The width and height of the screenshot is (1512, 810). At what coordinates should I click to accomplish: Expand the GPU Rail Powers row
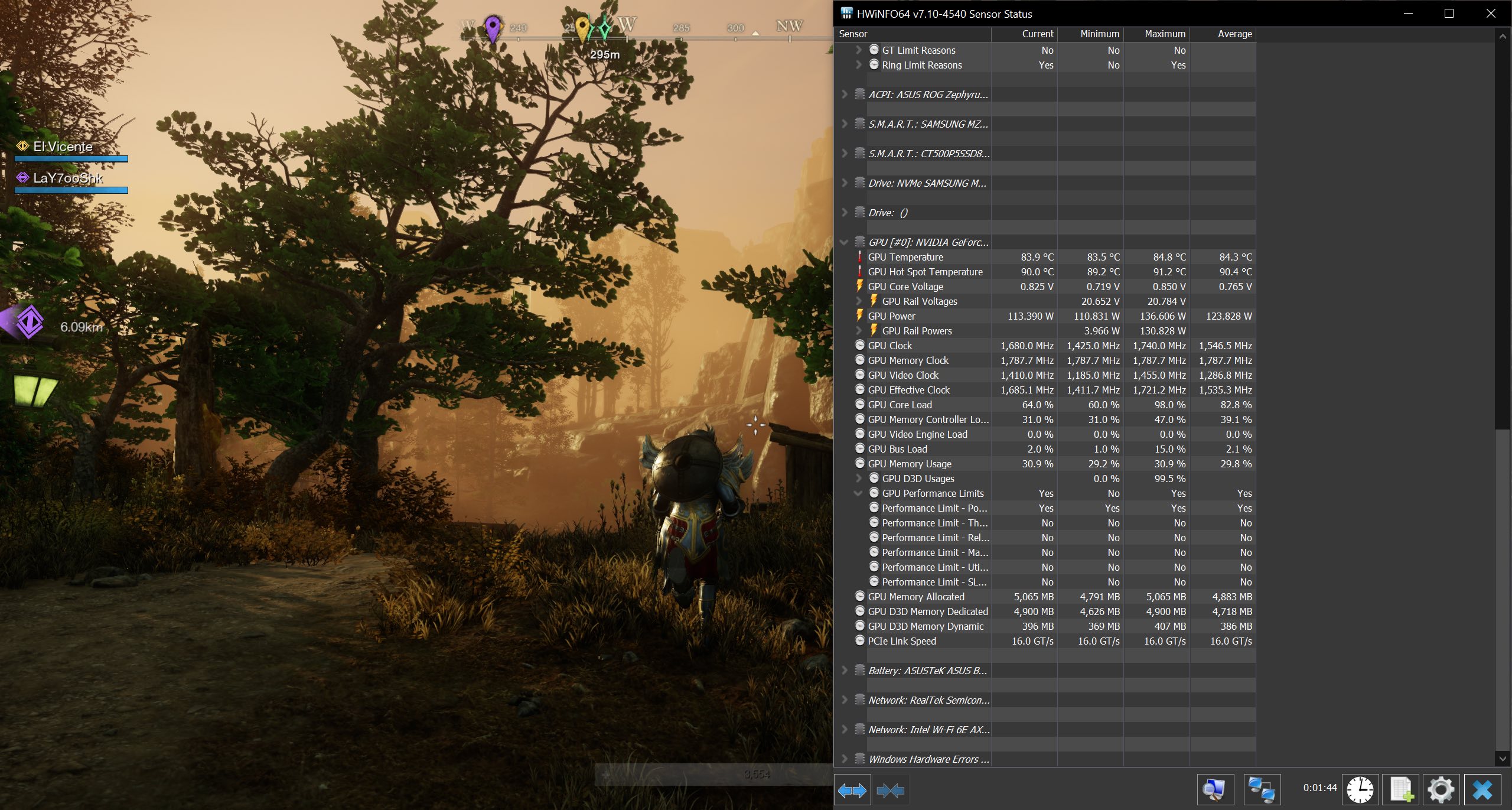click(859, 331)
